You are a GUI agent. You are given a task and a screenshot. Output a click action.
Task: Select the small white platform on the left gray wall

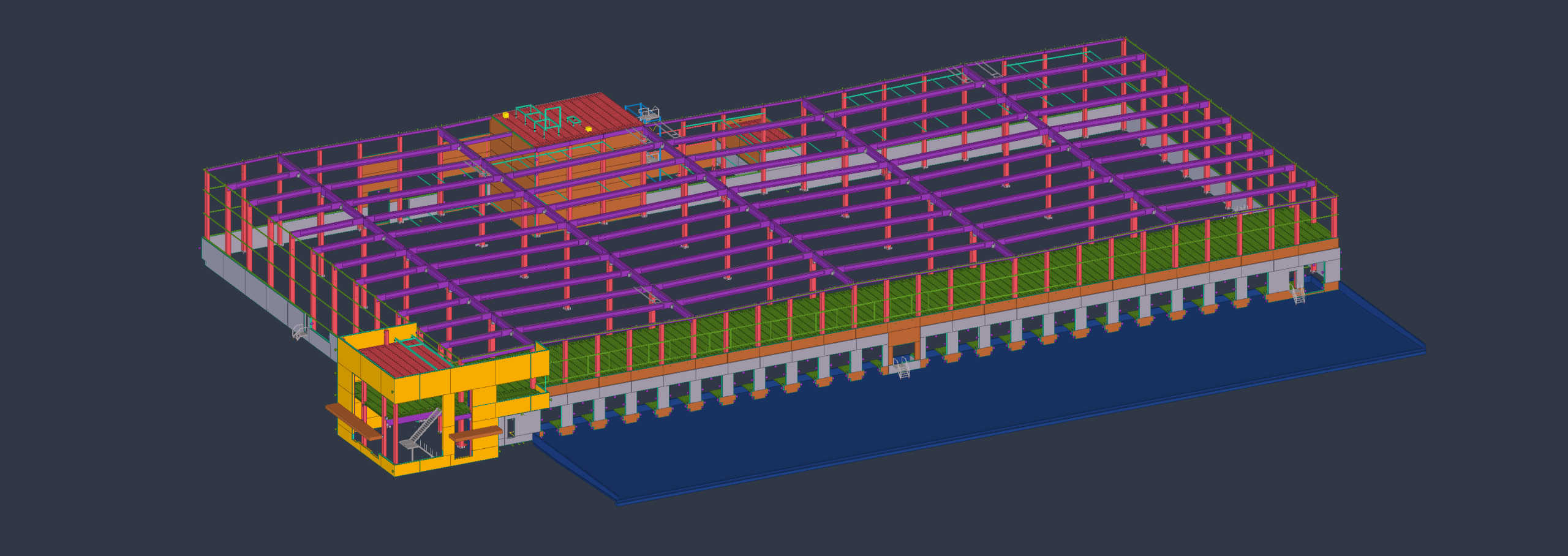pos(300,332)
